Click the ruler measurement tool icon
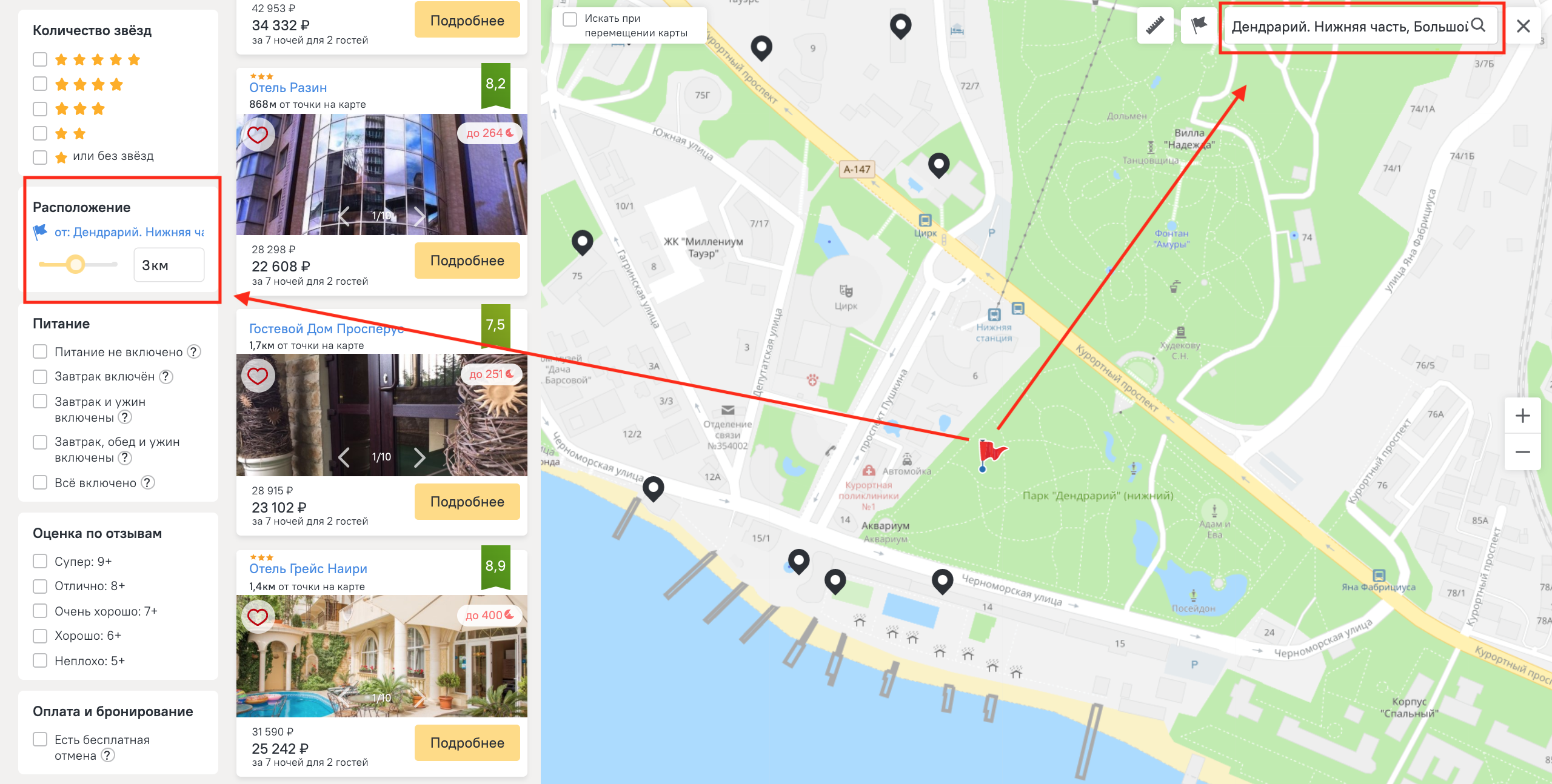The image size is (1552, 784). coord(1155,25)
